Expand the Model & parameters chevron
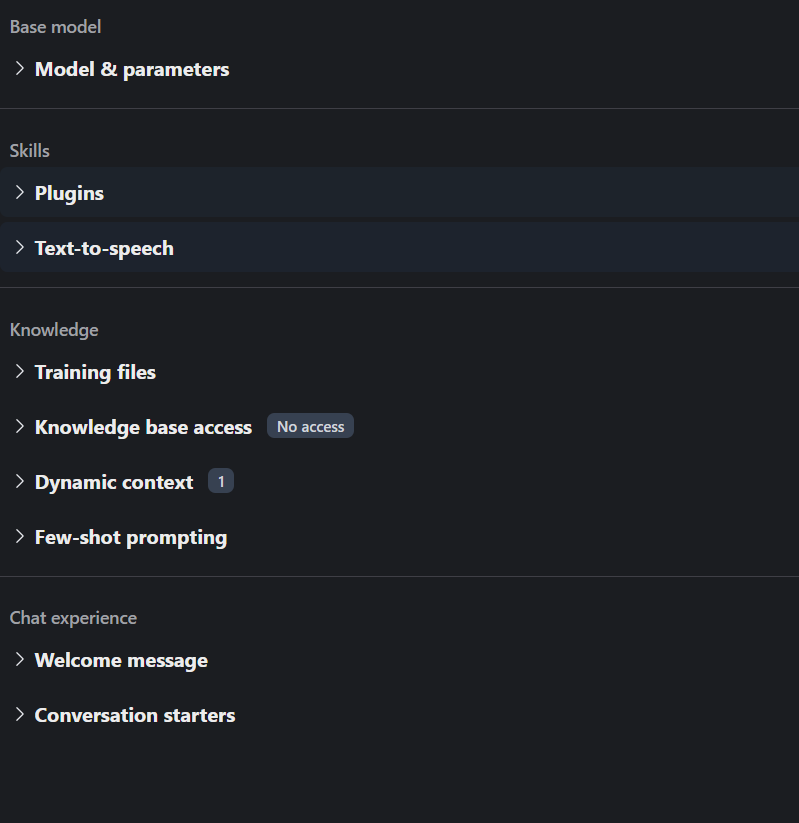This screenshot has height=823, width=799. click(x=19, y=69)
